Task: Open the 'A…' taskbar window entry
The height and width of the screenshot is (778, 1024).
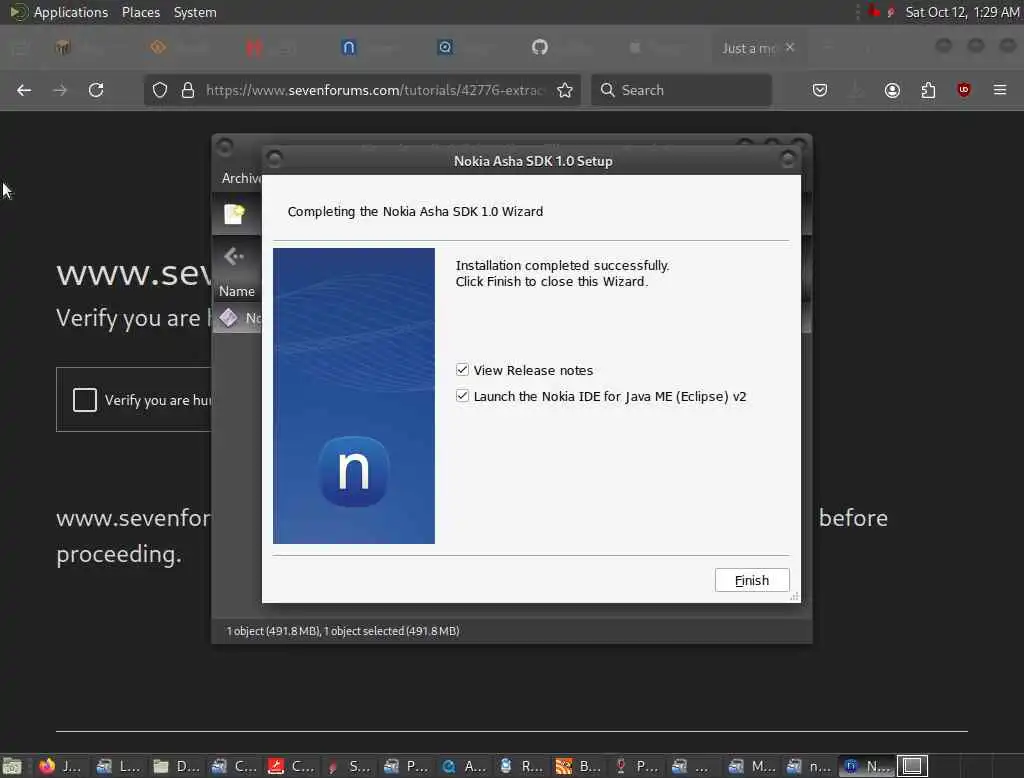Action: [x=463, y=766]
